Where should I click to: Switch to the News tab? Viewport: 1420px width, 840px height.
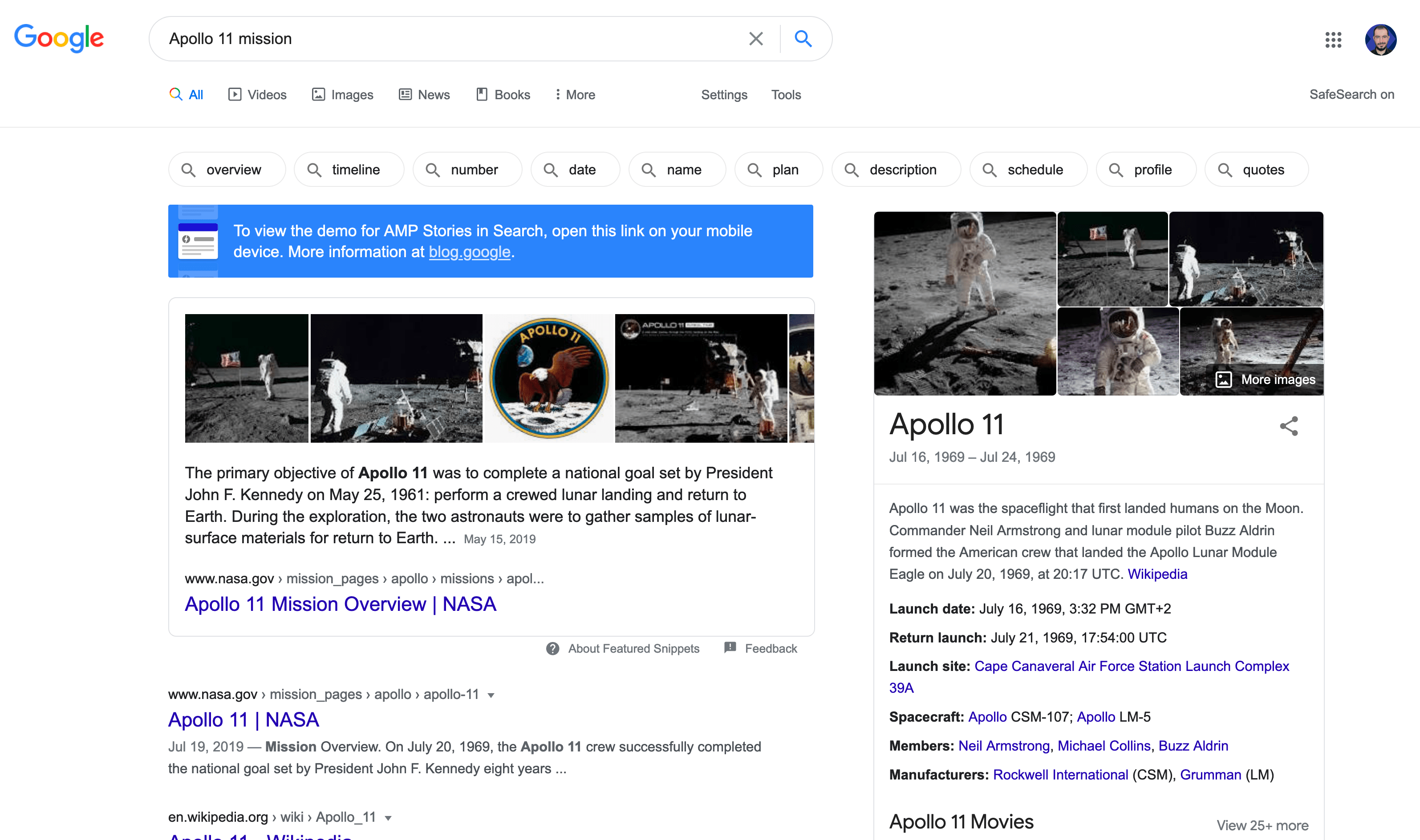click(425, 94)
